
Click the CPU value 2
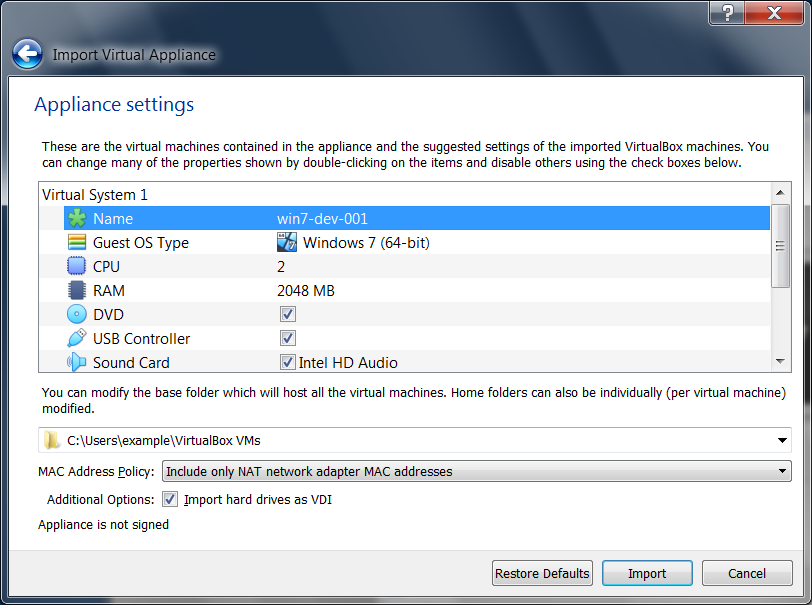(x=281, y=267)
